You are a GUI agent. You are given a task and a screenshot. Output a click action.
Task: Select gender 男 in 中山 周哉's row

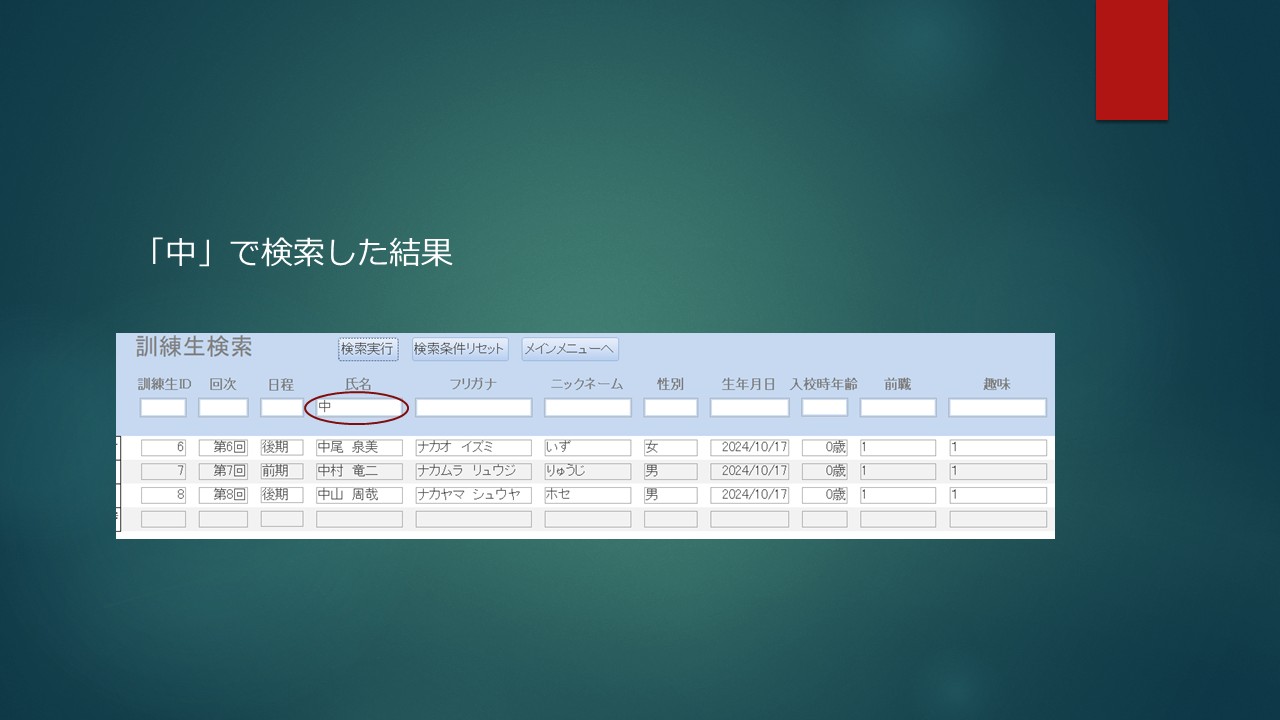pyautogui.click(x=671, y=495)
